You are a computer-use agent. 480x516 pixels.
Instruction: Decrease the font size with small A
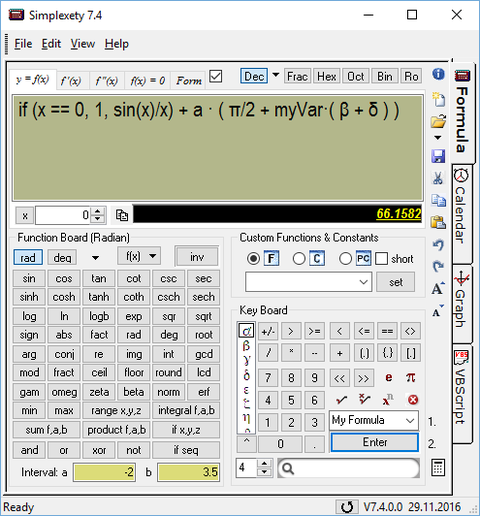point(438,311)
